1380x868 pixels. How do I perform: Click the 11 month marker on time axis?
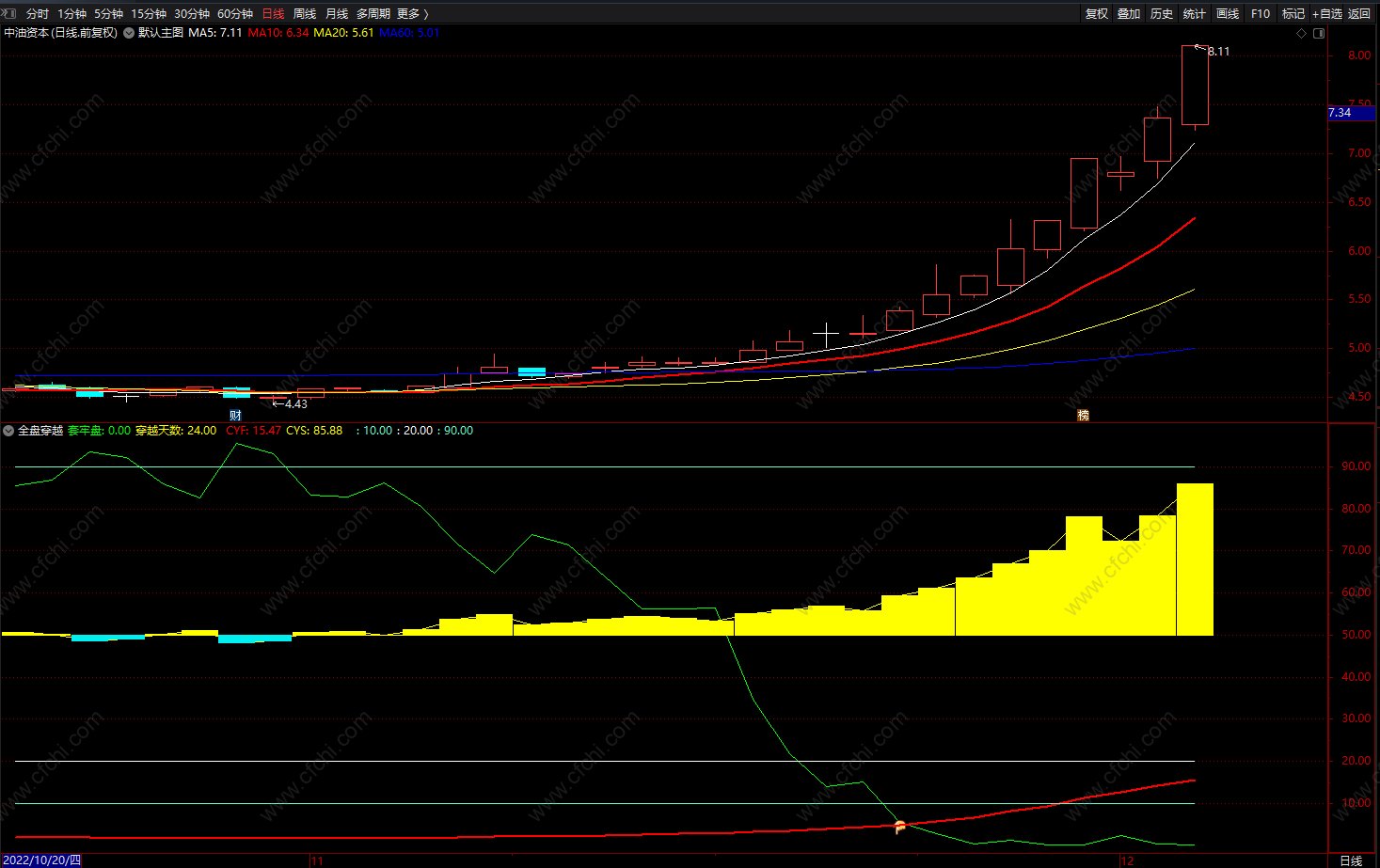click(x=317, y=860)
